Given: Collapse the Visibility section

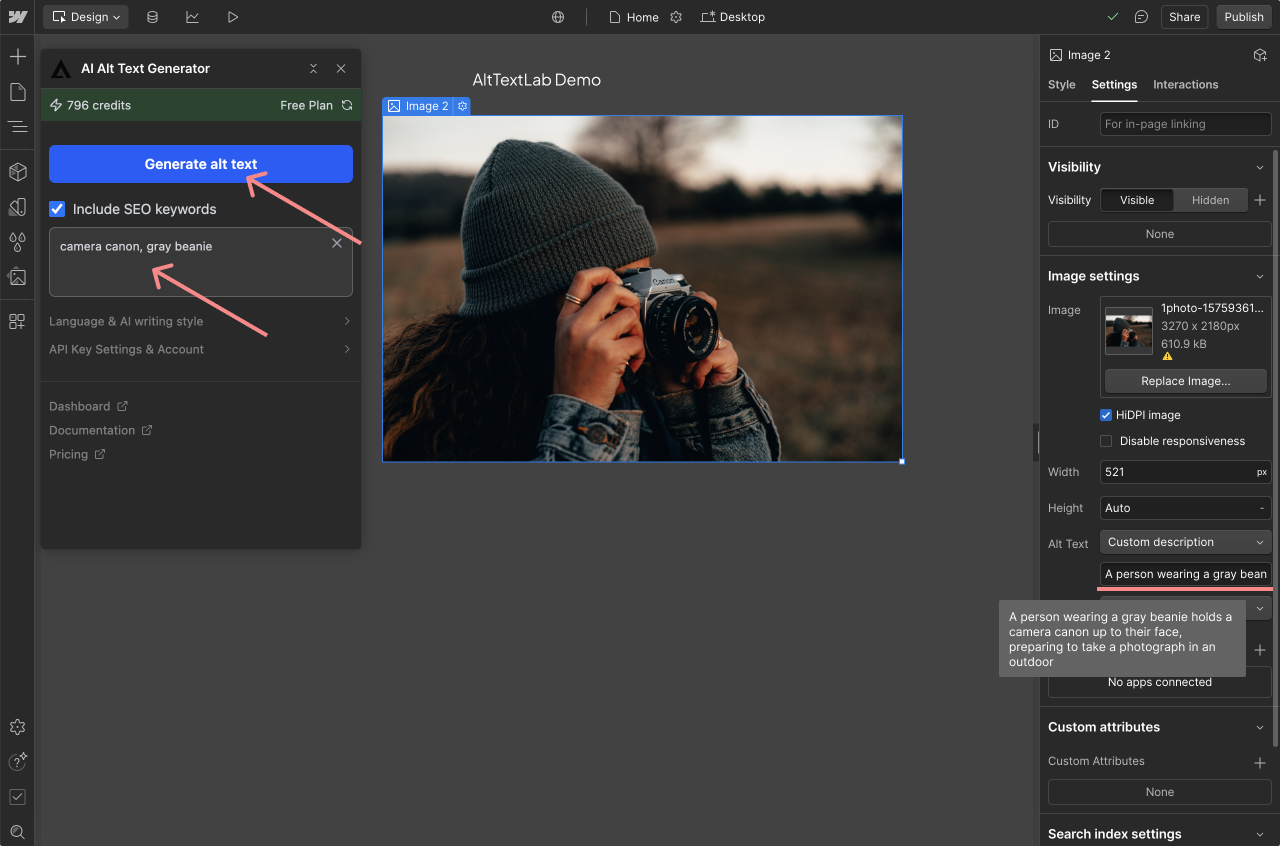Looking at the screenshot, I should [1260, 167].
